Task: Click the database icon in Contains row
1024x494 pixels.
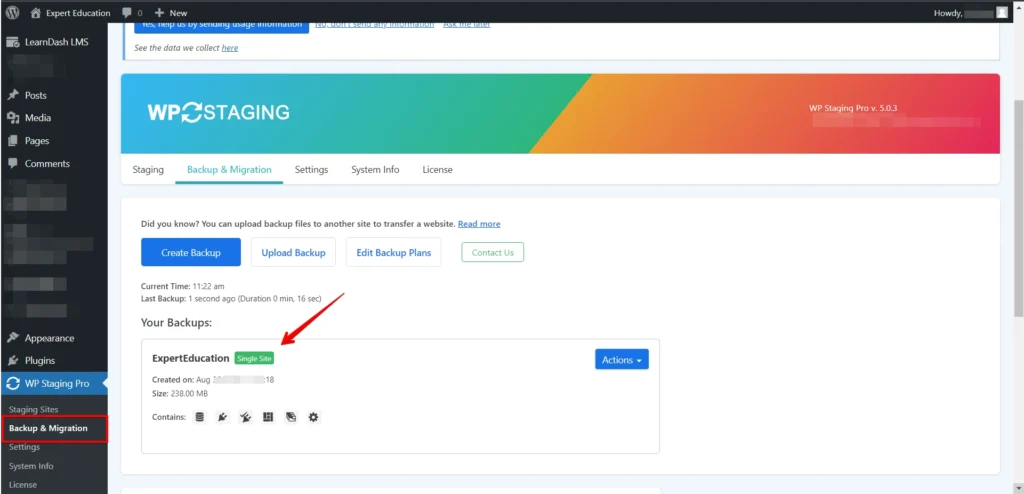Action: point(200,417)
